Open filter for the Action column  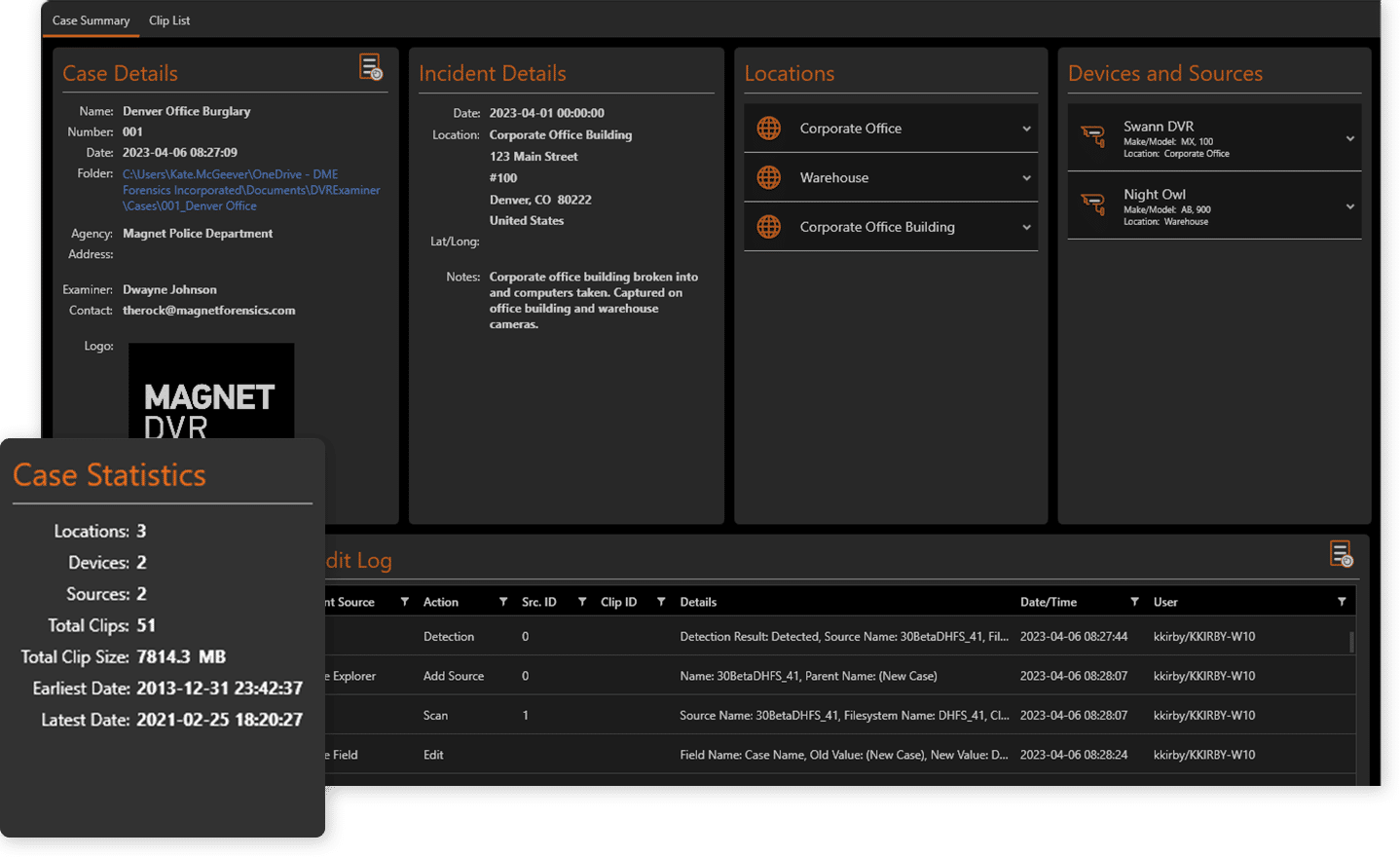click(503, 602)
